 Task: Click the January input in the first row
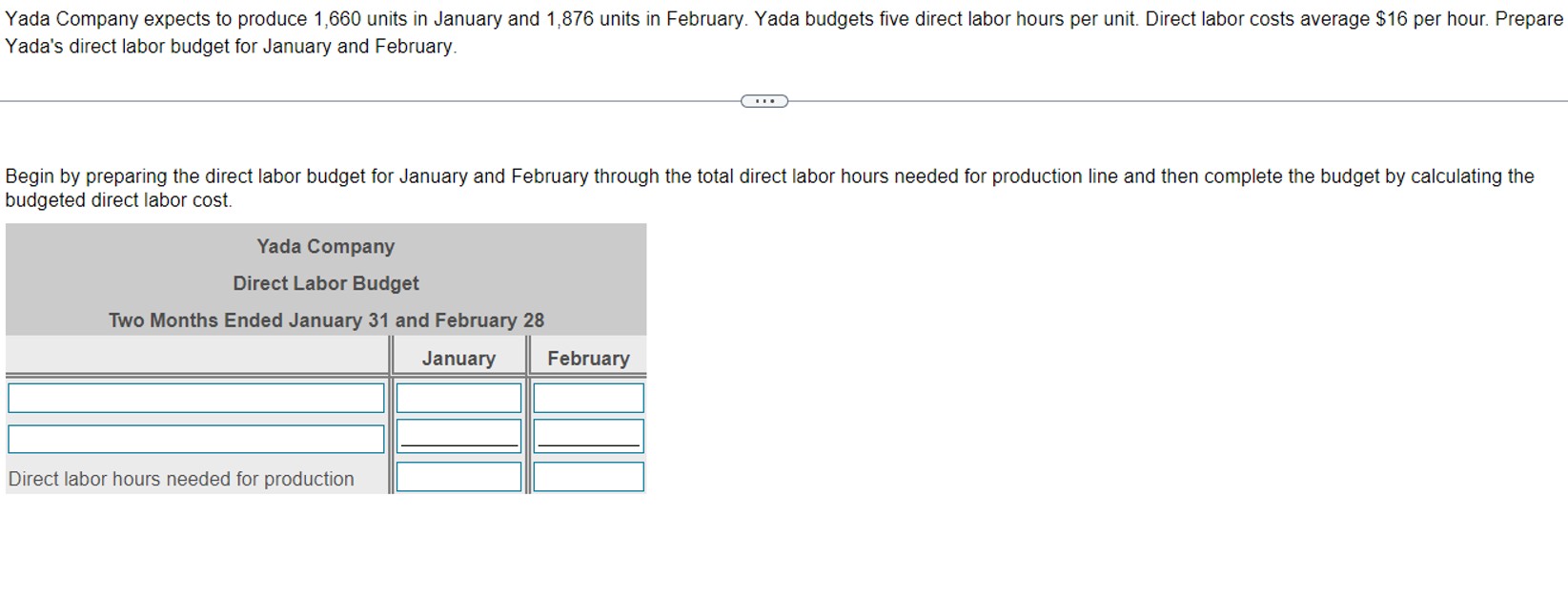click(x=458, y=397)
